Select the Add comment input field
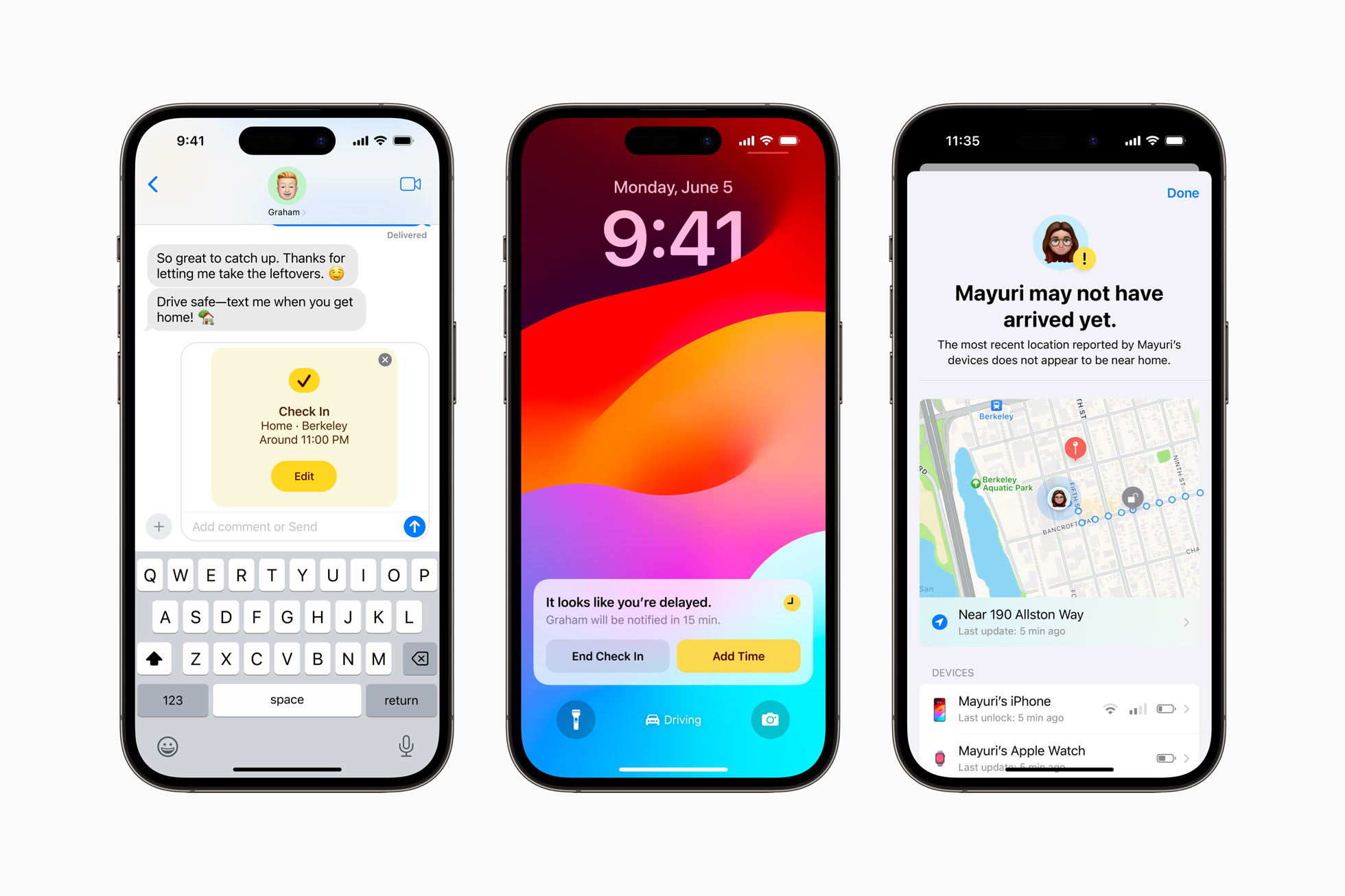This screenshot has height=896, width=1345. click(x=290, y=524)
